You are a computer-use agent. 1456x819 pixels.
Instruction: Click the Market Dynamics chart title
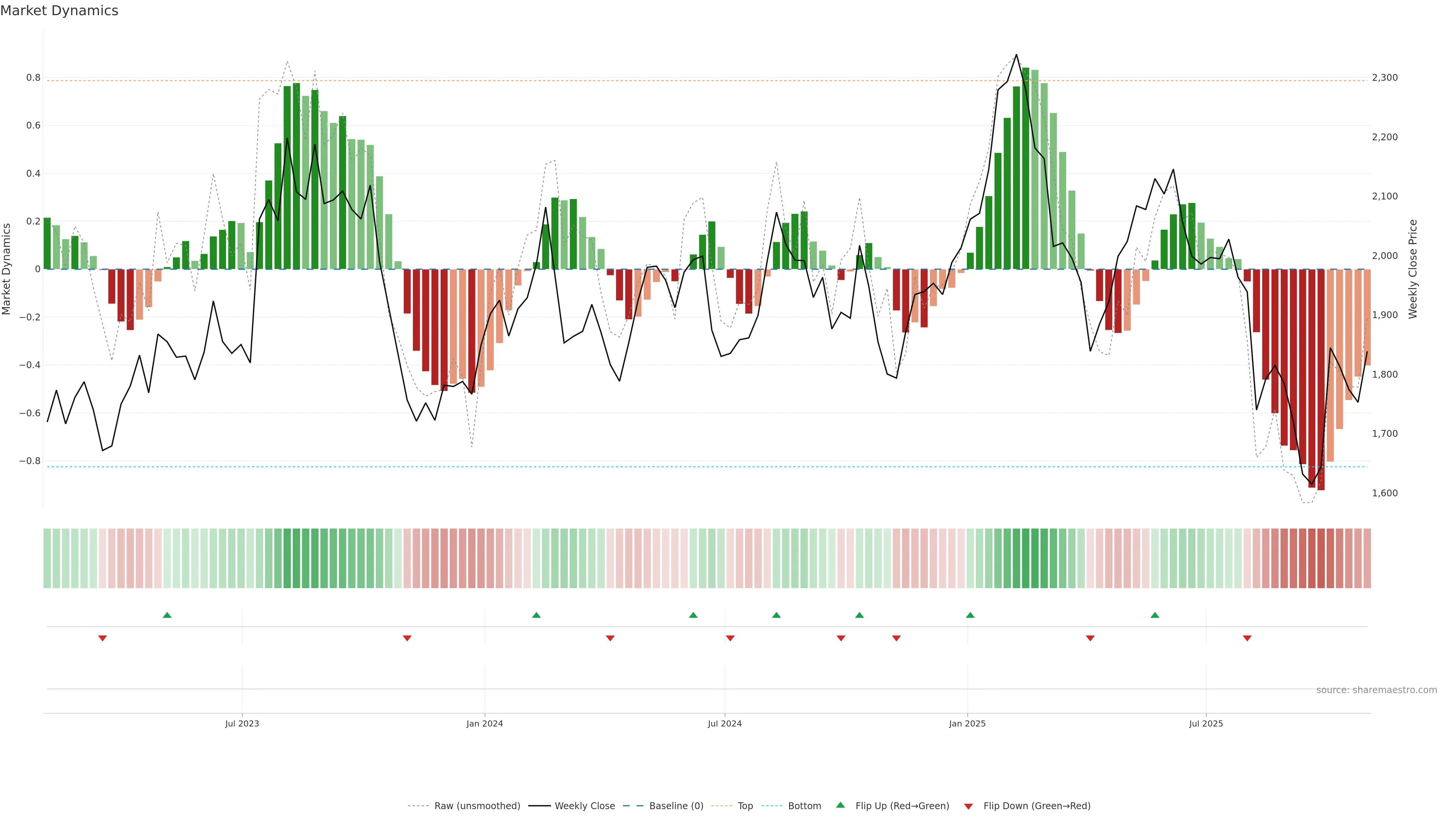pyautogui.click(x=60, y=11)
